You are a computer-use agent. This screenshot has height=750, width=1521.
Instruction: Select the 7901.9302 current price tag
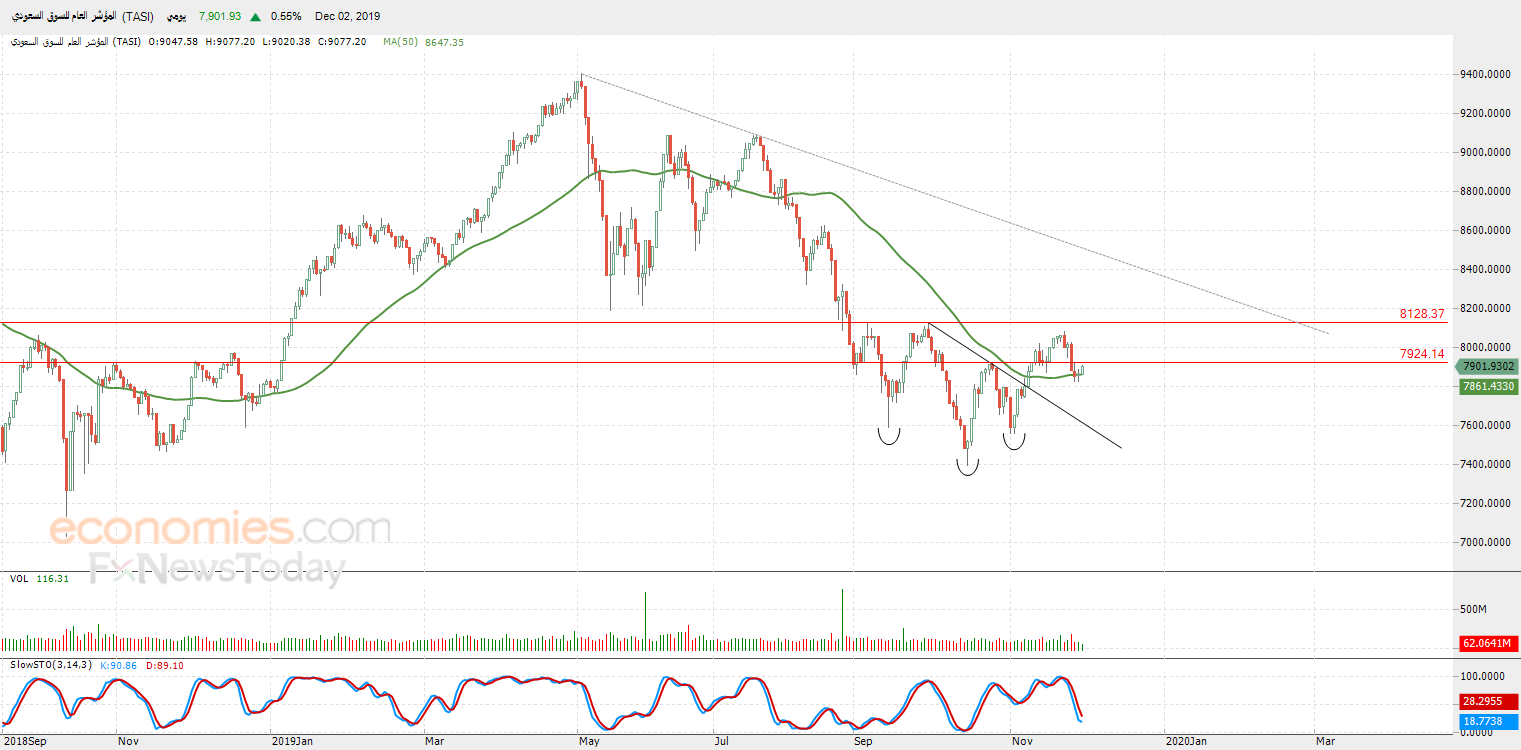click(x=1488, y=367)
